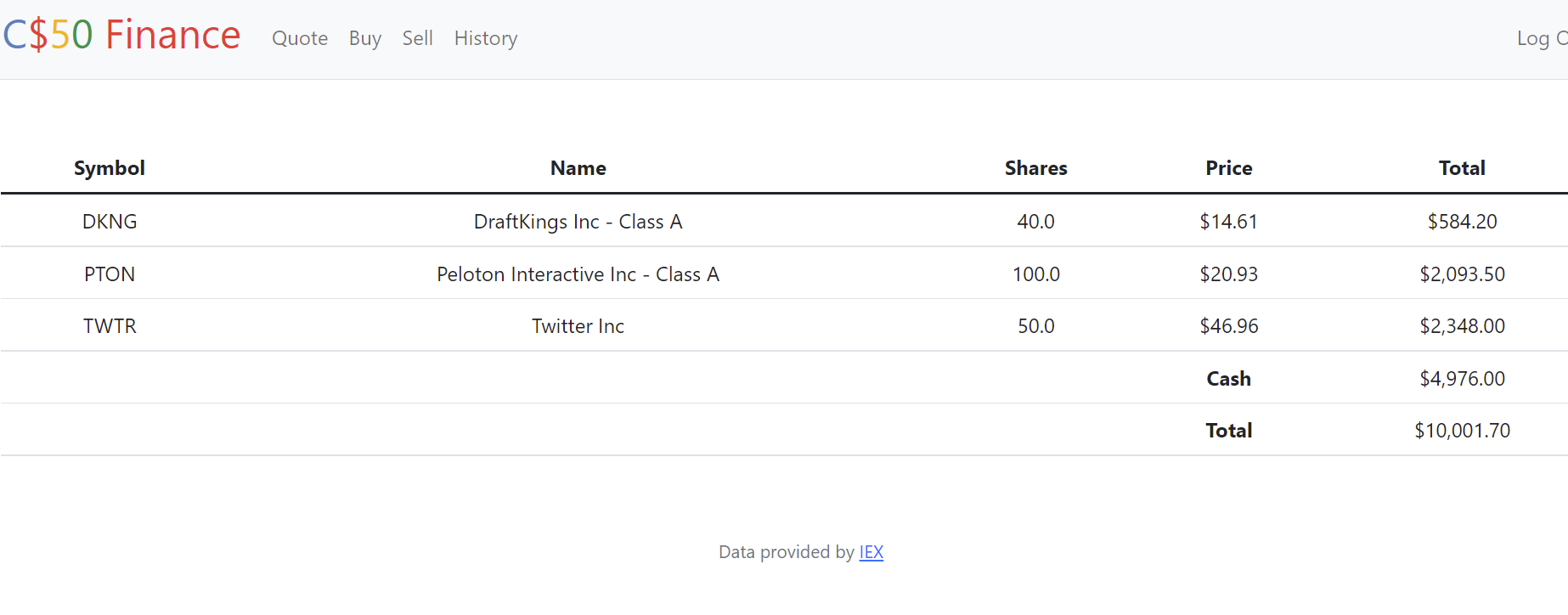Click the Price column header
Viewport: 1568px width, 615px height.
[x=1229, y=168]
